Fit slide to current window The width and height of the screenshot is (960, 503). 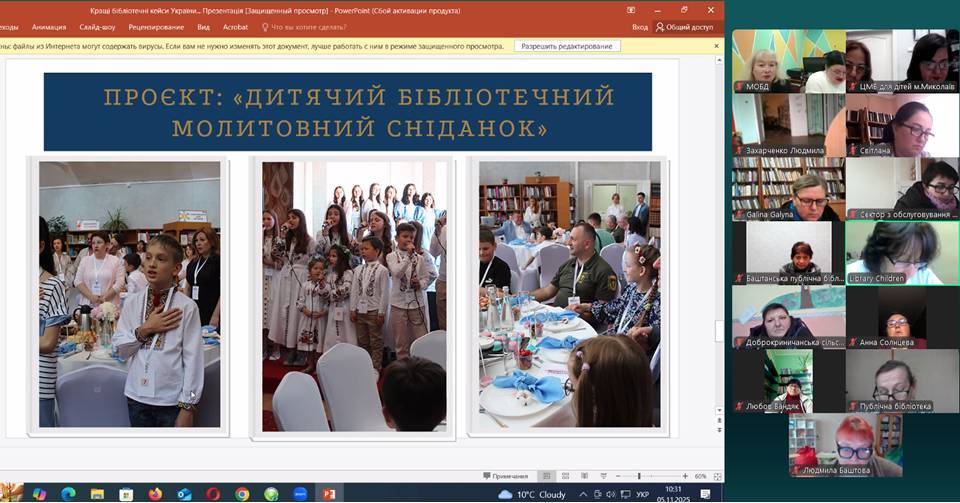[716, 476]
